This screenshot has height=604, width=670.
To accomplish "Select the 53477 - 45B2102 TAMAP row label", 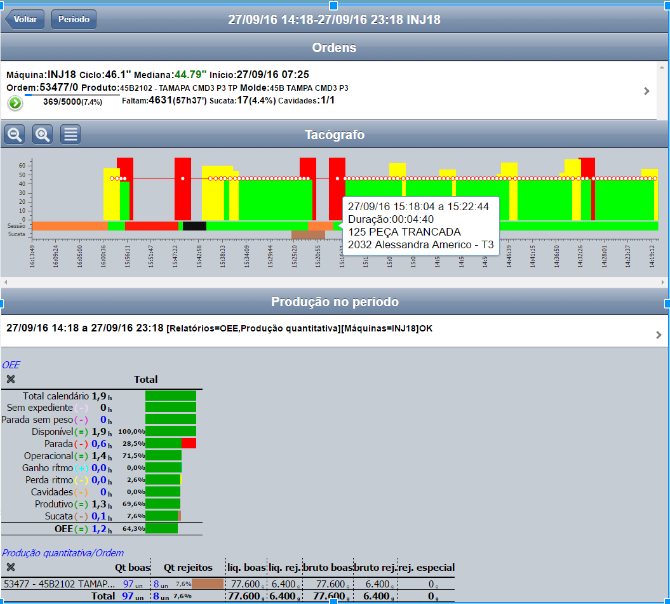I will tap(59, 584).
